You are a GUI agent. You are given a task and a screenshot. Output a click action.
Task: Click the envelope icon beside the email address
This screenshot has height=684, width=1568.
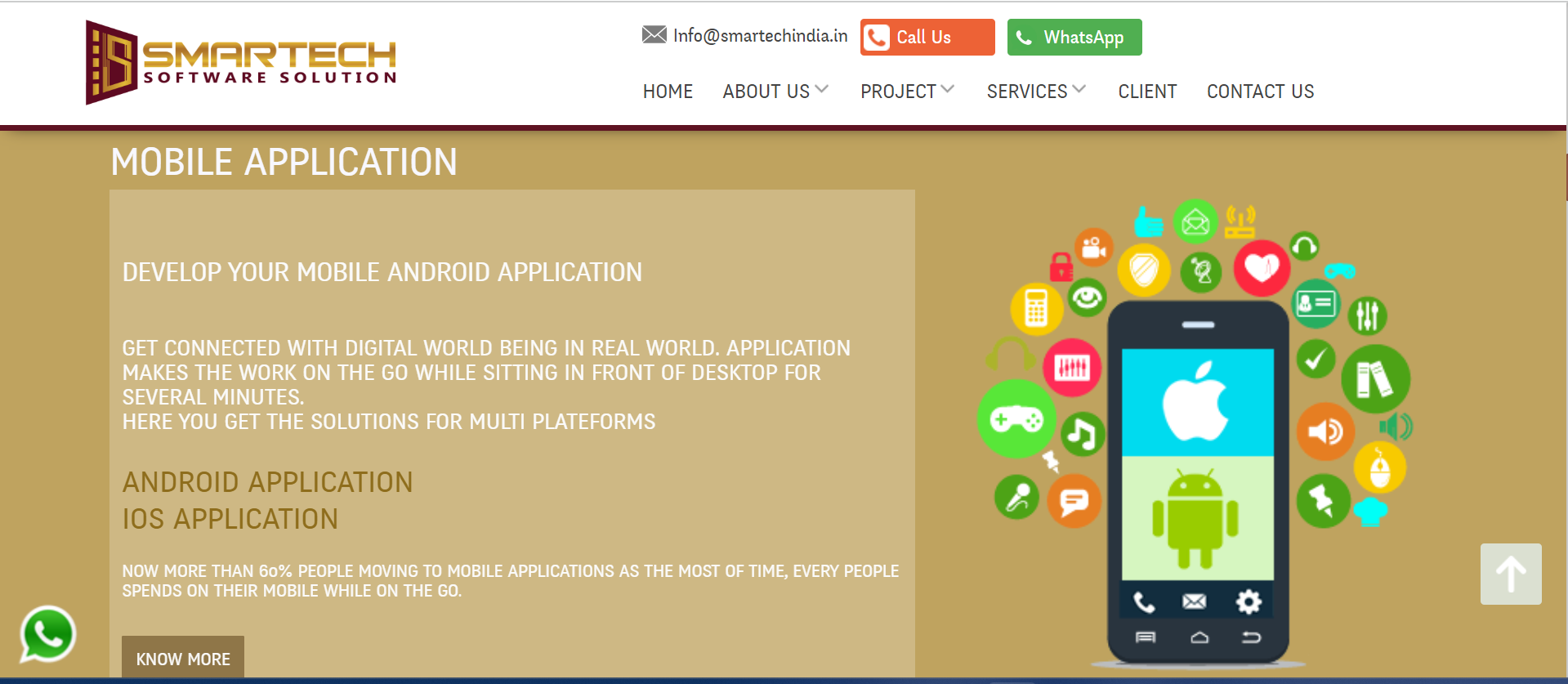(x=654, y=34)
